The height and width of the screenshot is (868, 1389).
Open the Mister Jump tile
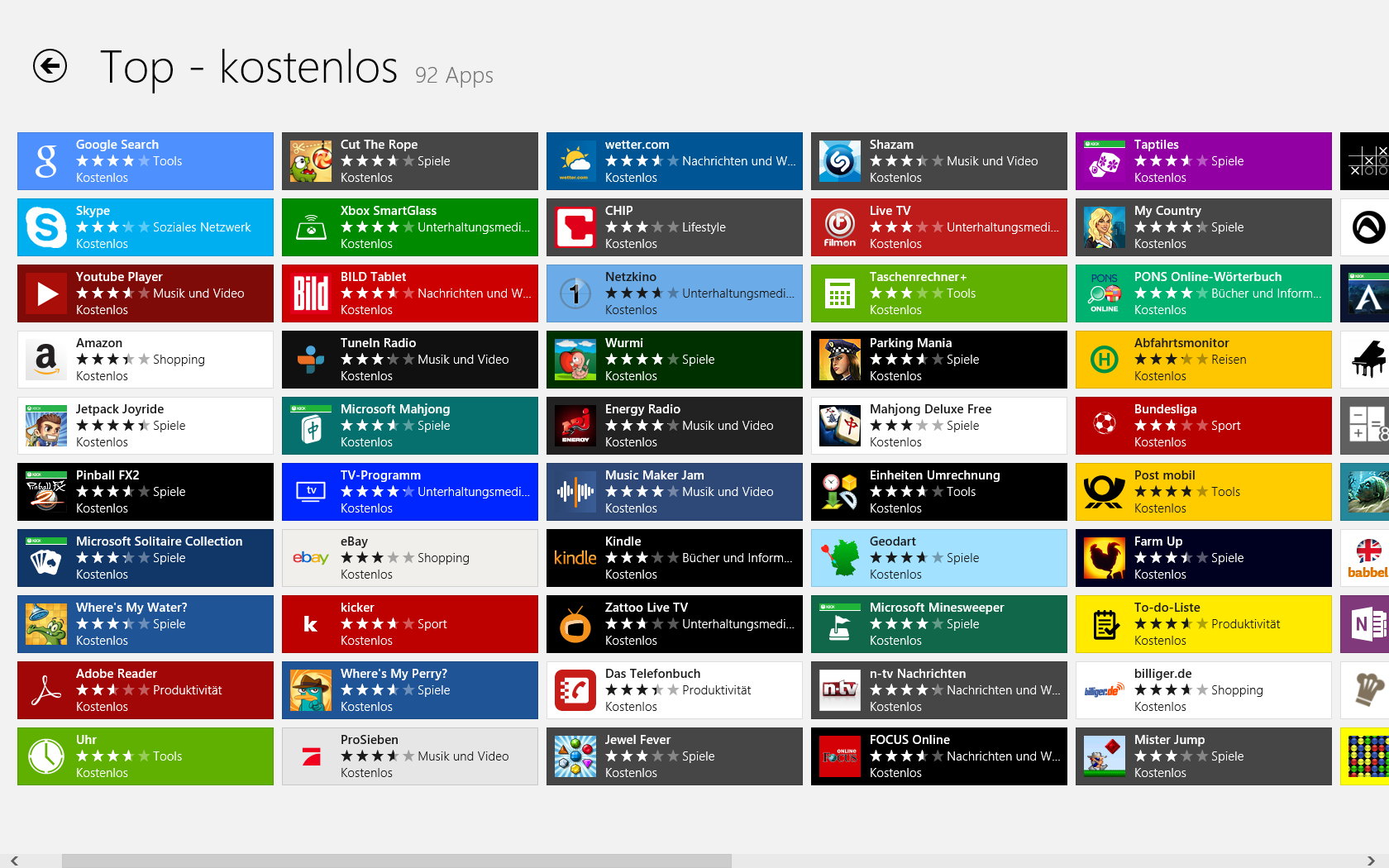(x=1204, y=756)
